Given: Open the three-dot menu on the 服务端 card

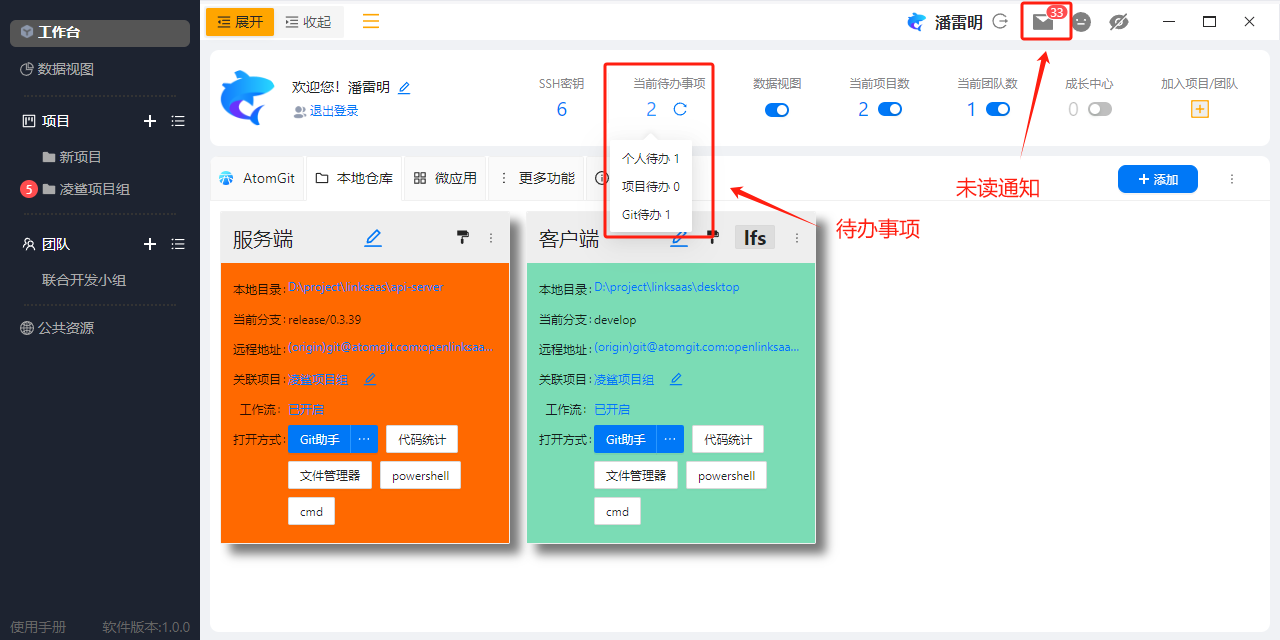Looking at the screenshot, I should pyautogui.click(x=491, y=238).
